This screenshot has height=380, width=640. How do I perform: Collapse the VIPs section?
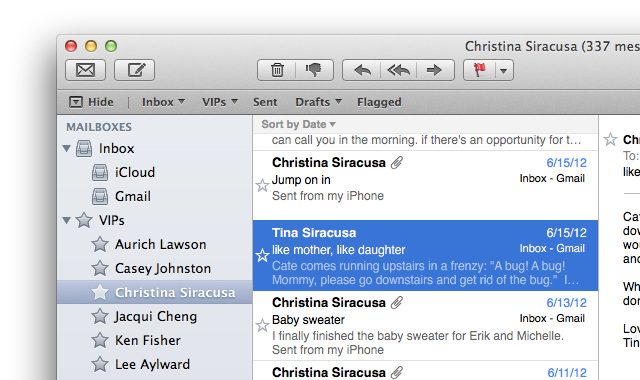[67, 220]
